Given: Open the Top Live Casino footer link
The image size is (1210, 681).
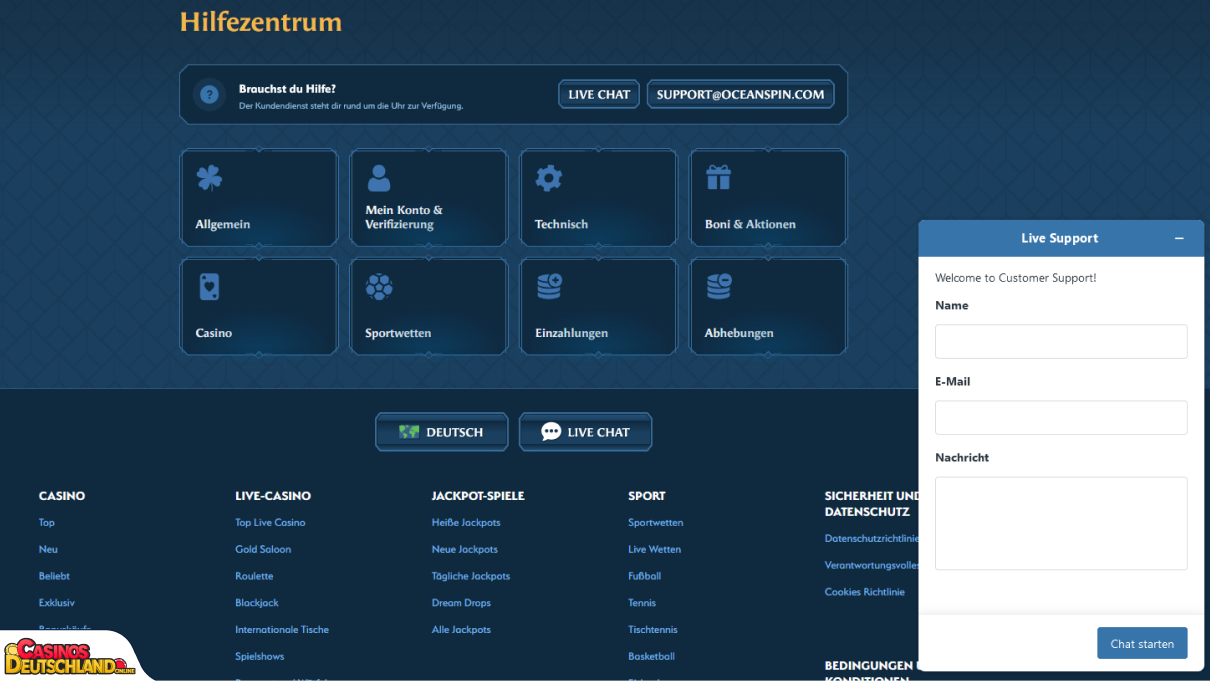Looking at the screenshot, I should tap(270, 522).
